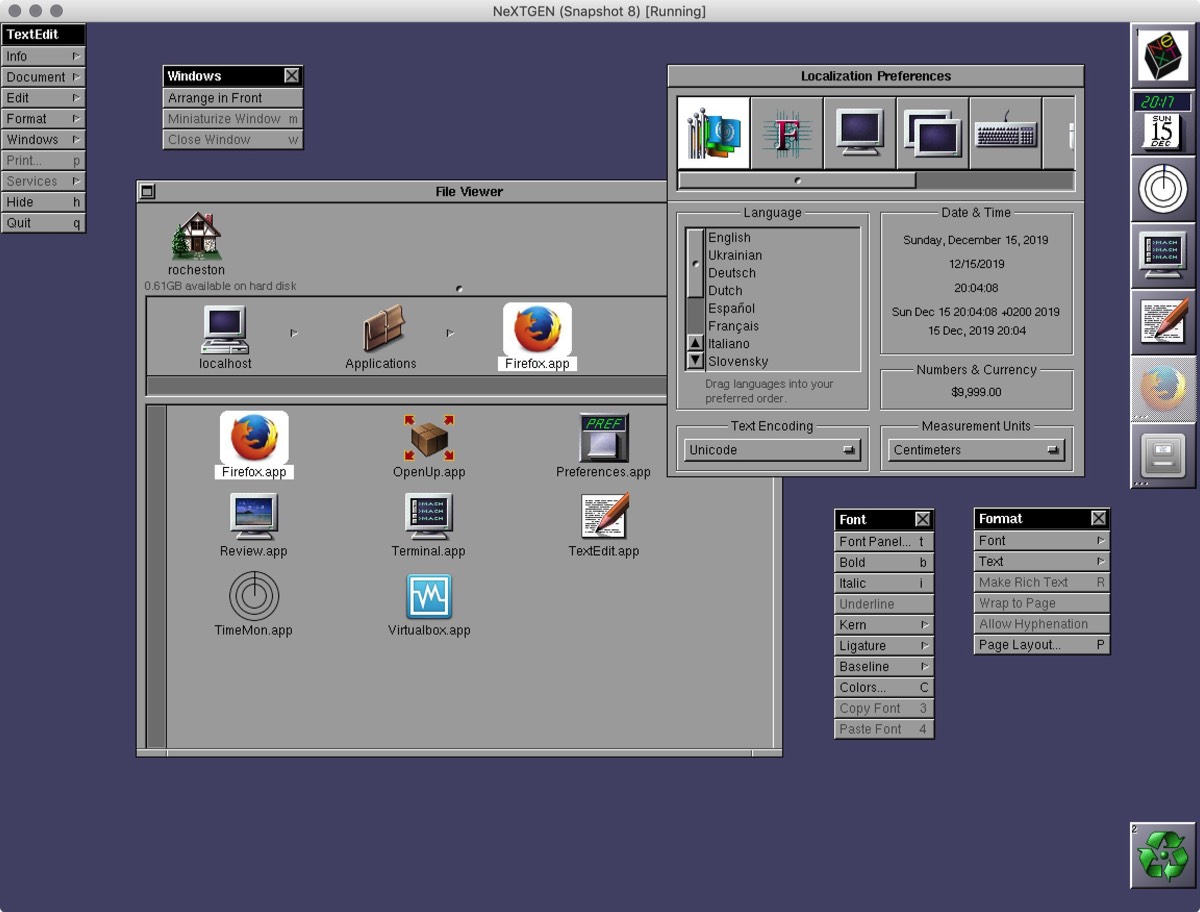This screenshot has width=1200, height=912.
Task: Open TextEdit from the dock
Action: 1163,321
